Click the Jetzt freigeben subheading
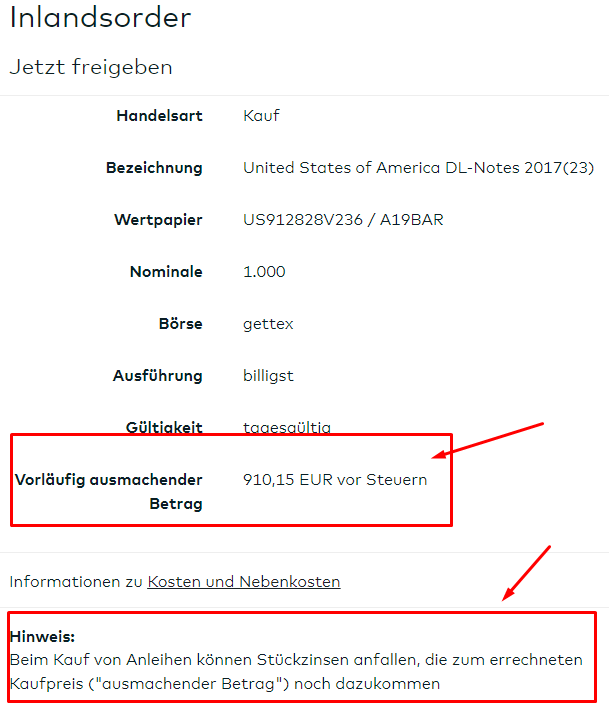This screenshot has width=609, height=710. pyautogui.click(x=91, y=67)
